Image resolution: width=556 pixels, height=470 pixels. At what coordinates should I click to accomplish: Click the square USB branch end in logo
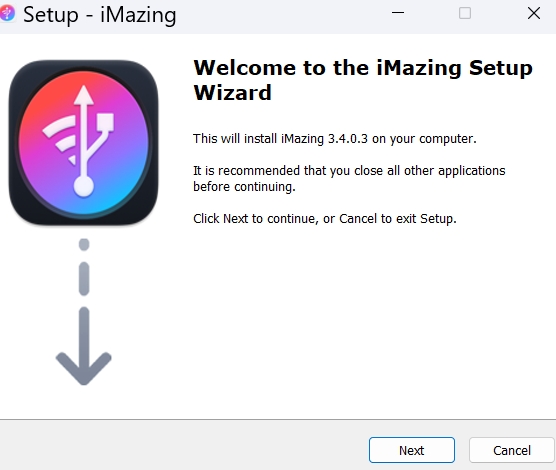[105, 122]
